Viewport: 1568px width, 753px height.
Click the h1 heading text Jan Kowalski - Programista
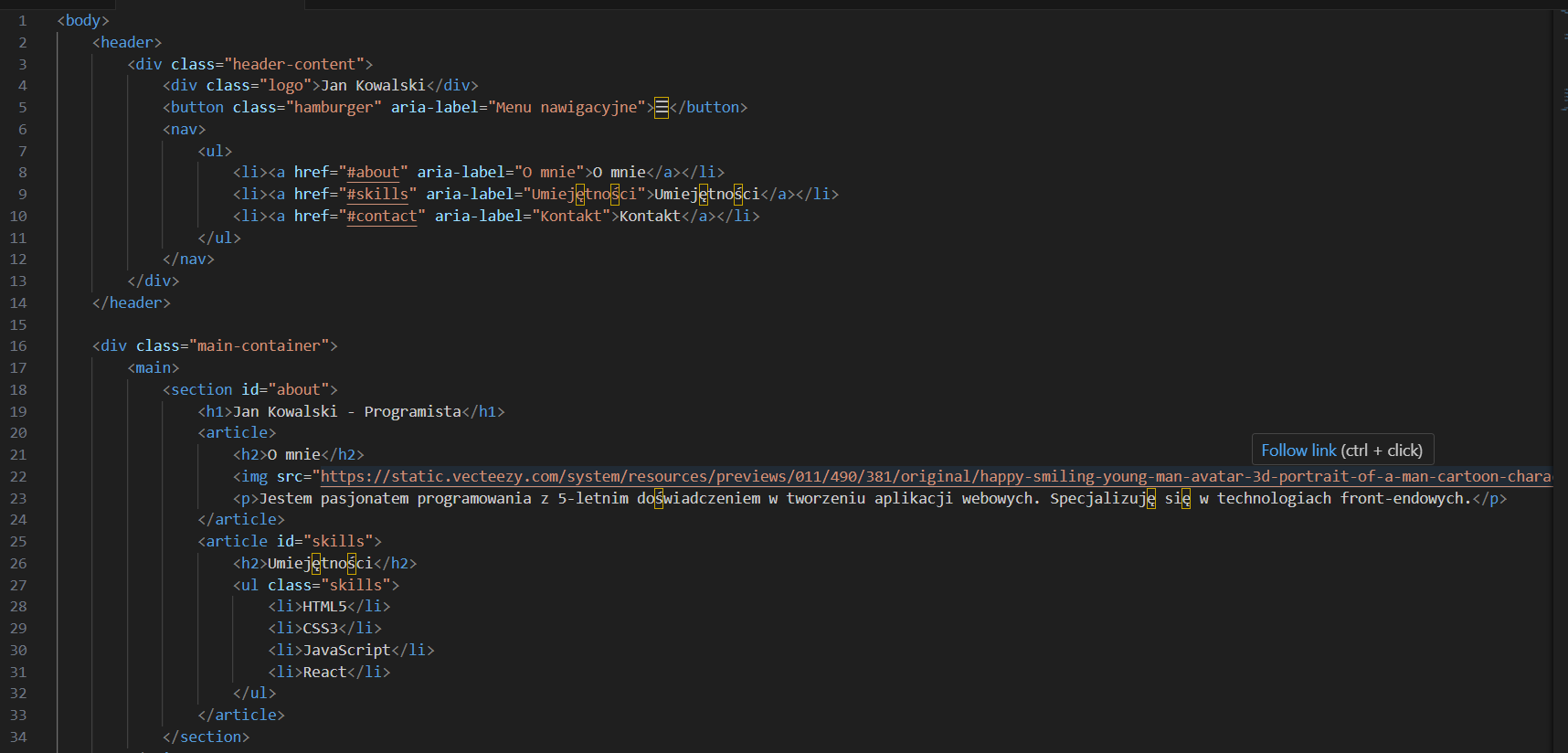[347, 412]
